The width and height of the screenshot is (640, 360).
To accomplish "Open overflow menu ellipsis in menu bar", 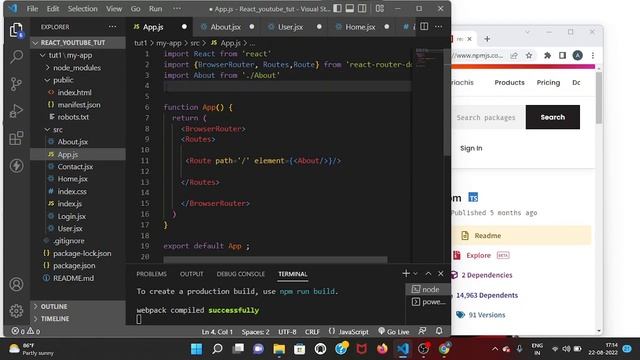I will (177, 9).
